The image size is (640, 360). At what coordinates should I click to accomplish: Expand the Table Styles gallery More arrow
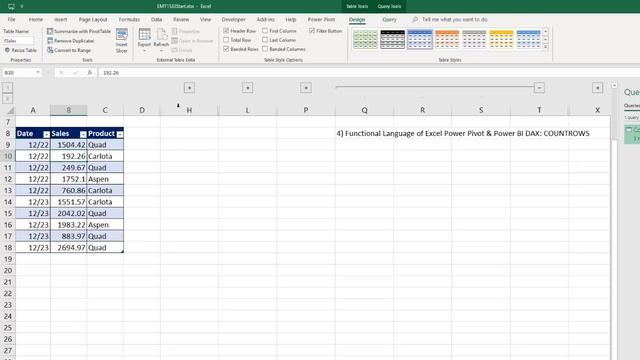(x=546, y=47)
